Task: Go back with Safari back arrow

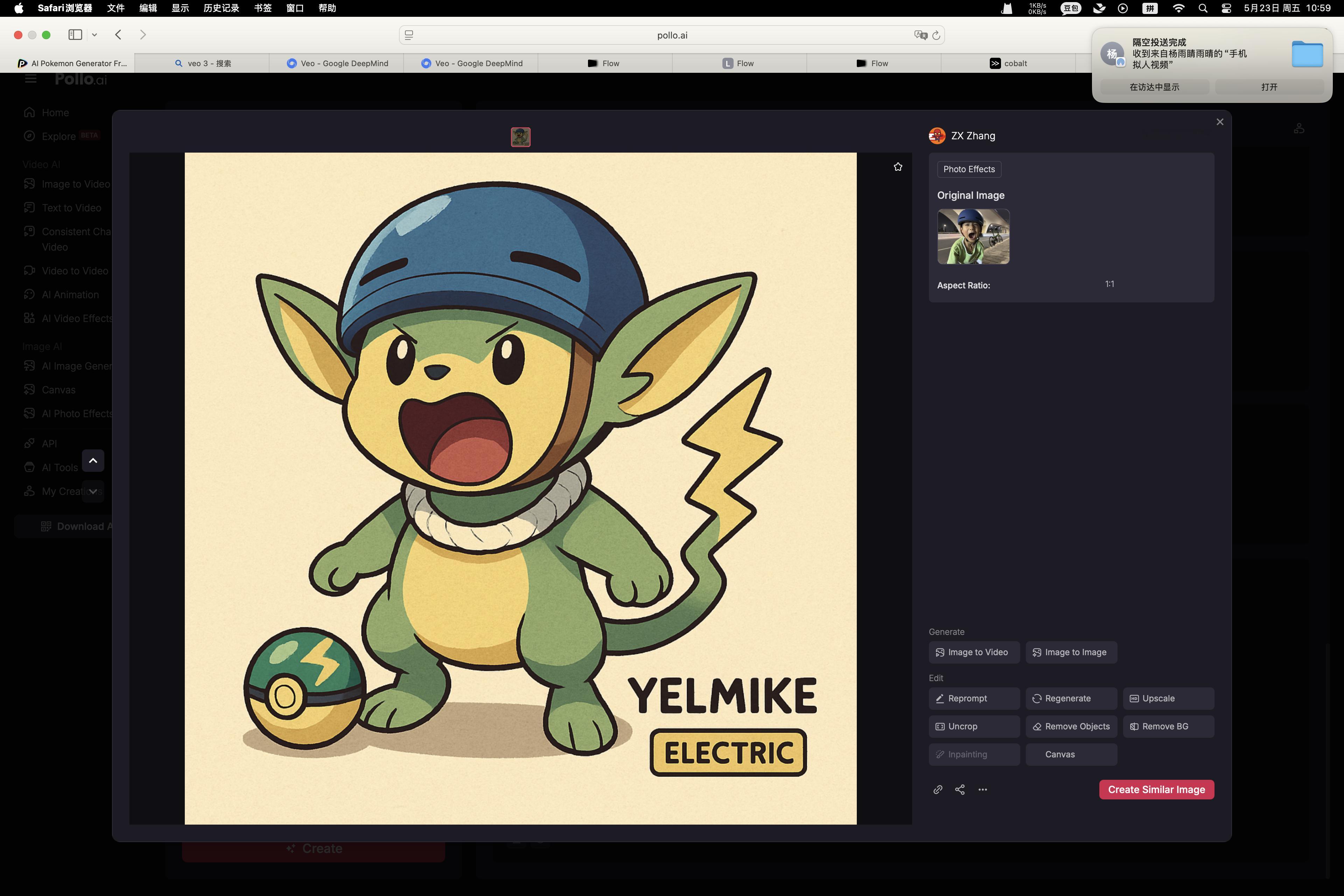Action: (x=118, y=35)
